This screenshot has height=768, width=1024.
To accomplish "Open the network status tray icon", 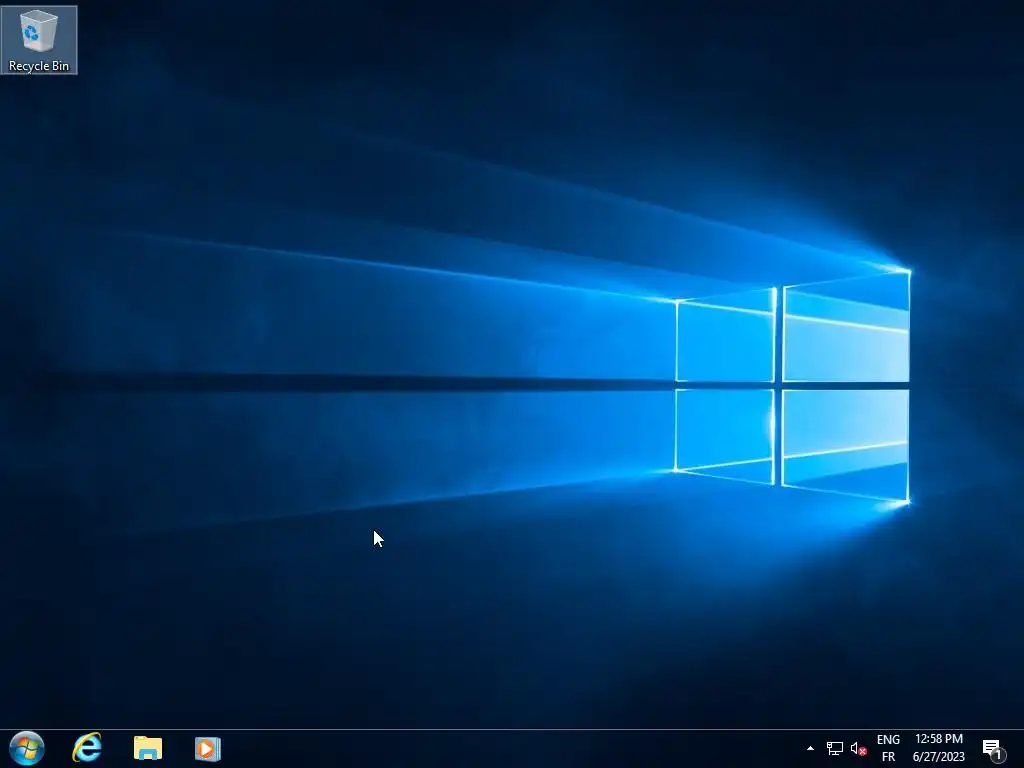I will click(x=835, y=748).
